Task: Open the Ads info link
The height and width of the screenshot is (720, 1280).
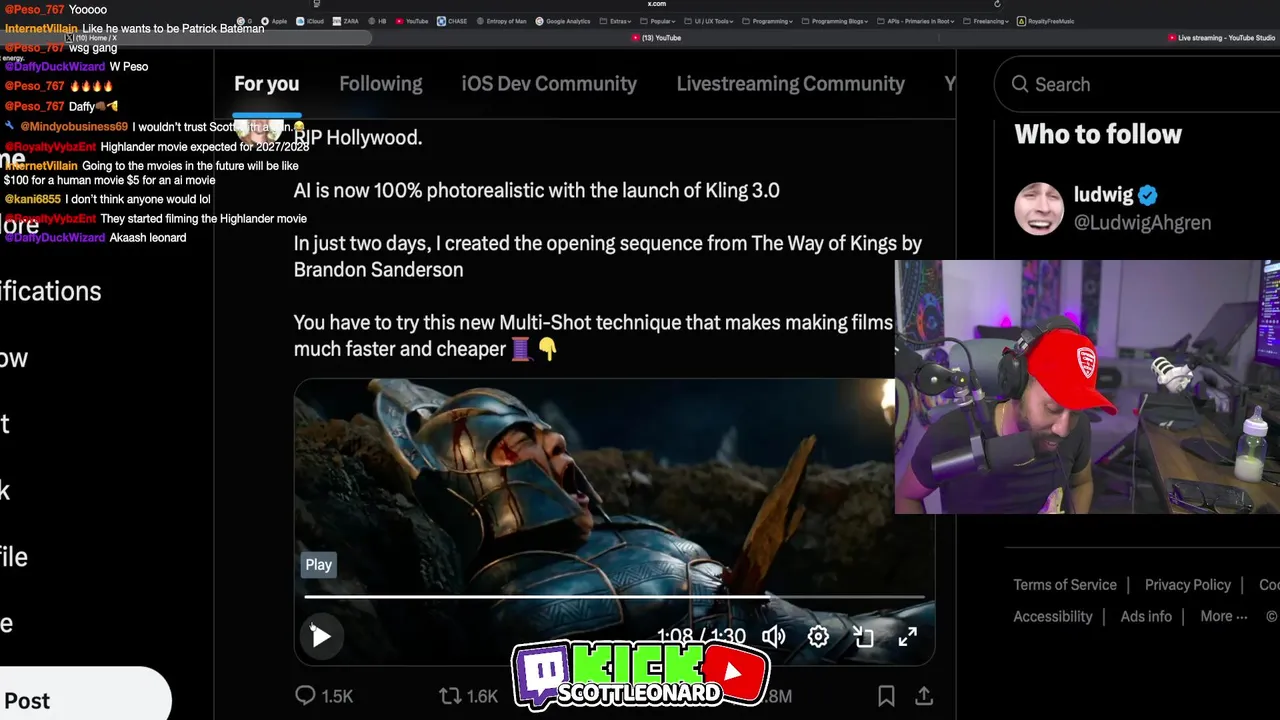Action: tap(1146, 616)
